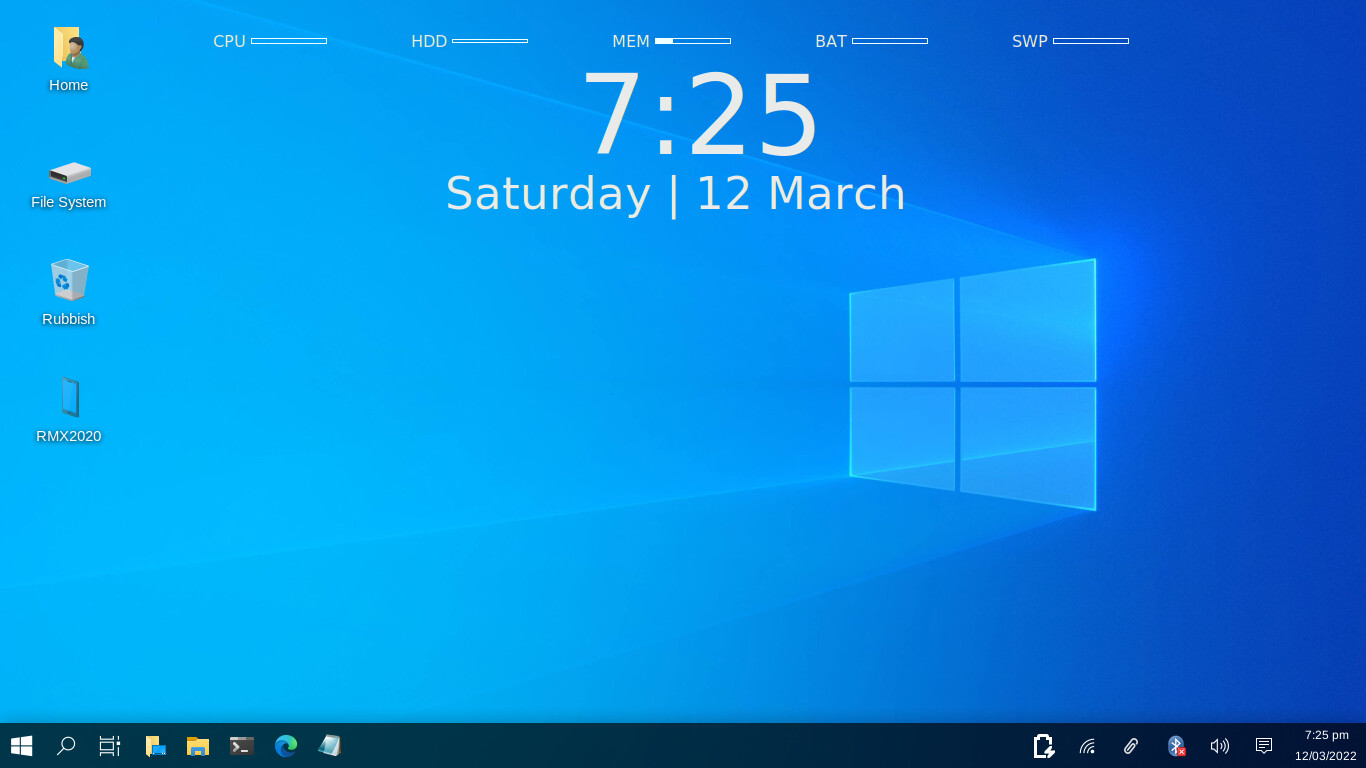Screen dimensions: 1366x768
Task: Open the Rubbish bin on desktop
Action: 69,280
